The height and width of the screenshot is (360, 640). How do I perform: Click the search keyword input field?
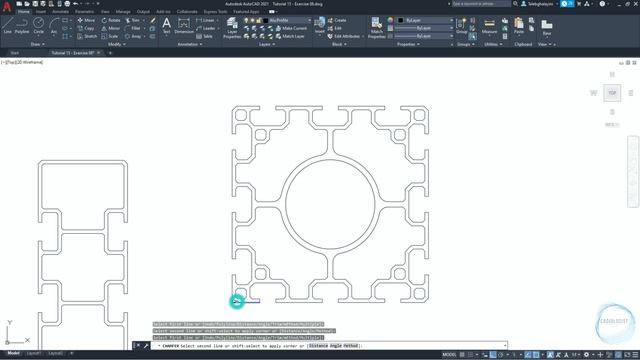(481, 4)
